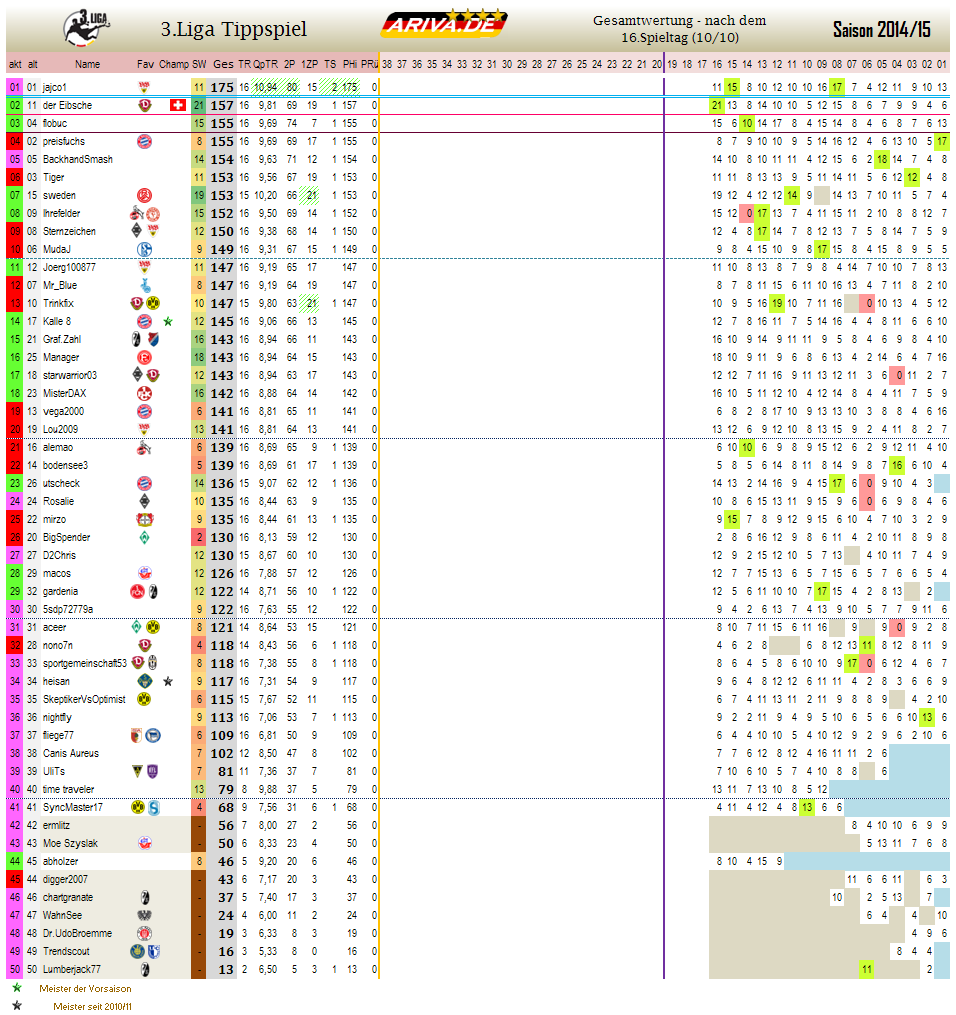Click the Swiss flag beside der Eibsche
956x1015 pixels.
[178, 105]
